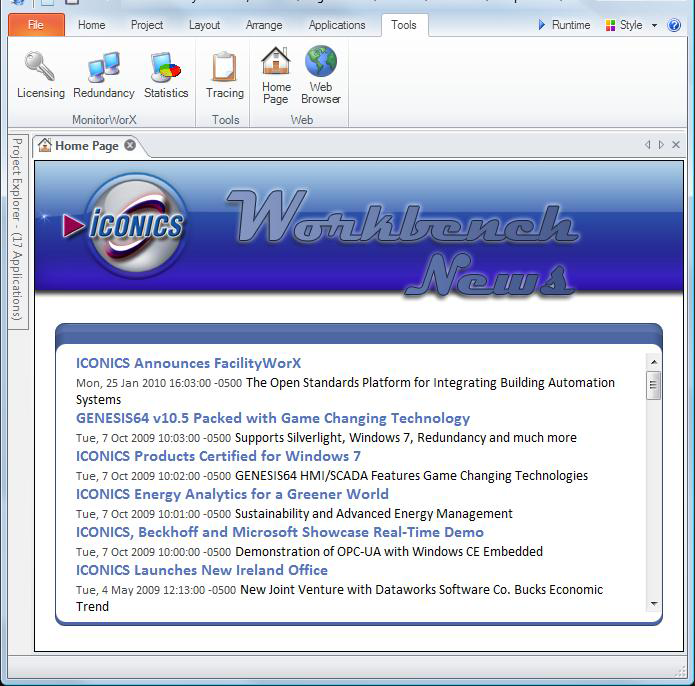Open GENESIS64 v10.5 Game Changing Technology link

coord(273,418)
